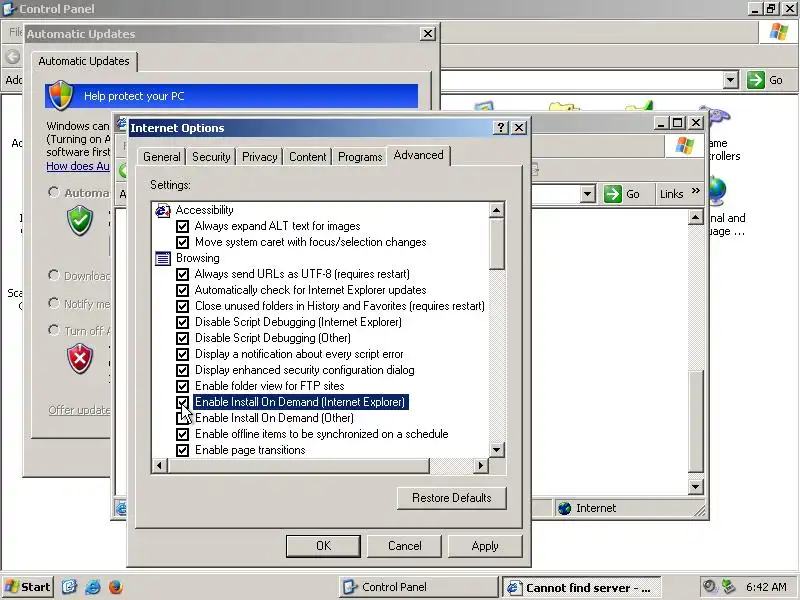
Task: Click the Restore Defaults button
Action: click(x=452, y=498)
